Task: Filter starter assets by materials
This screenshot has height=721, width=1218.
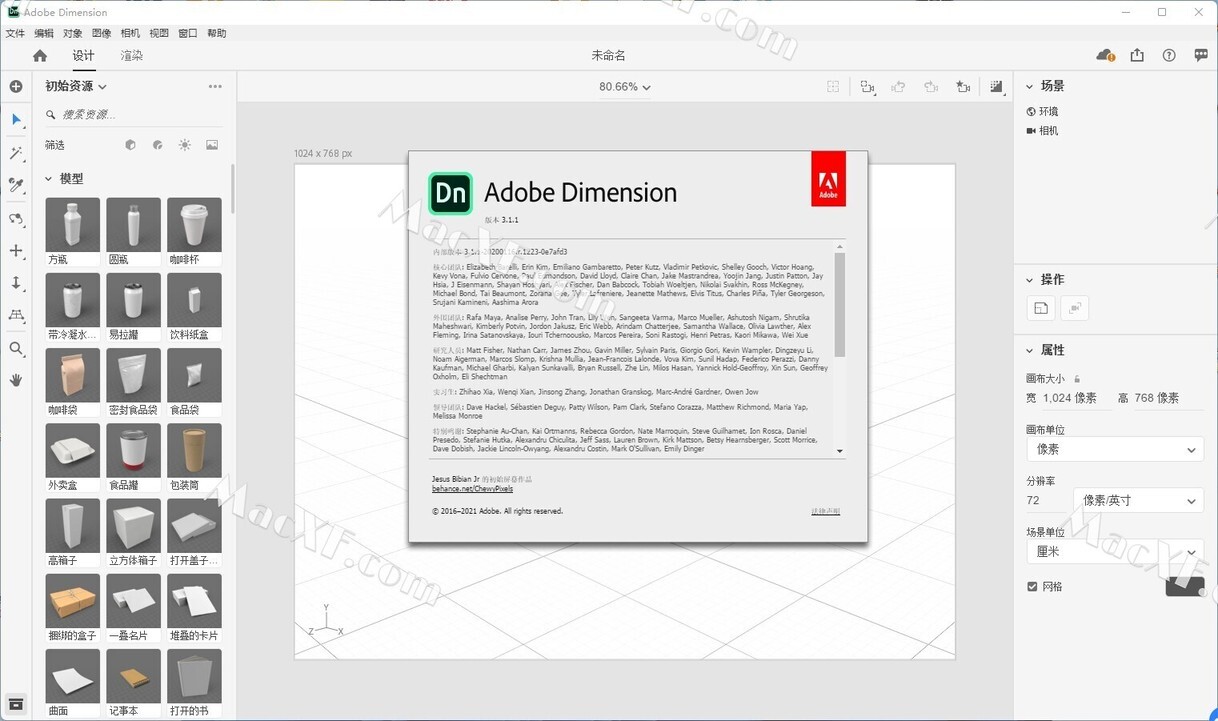Action: (x=157, y=145)
